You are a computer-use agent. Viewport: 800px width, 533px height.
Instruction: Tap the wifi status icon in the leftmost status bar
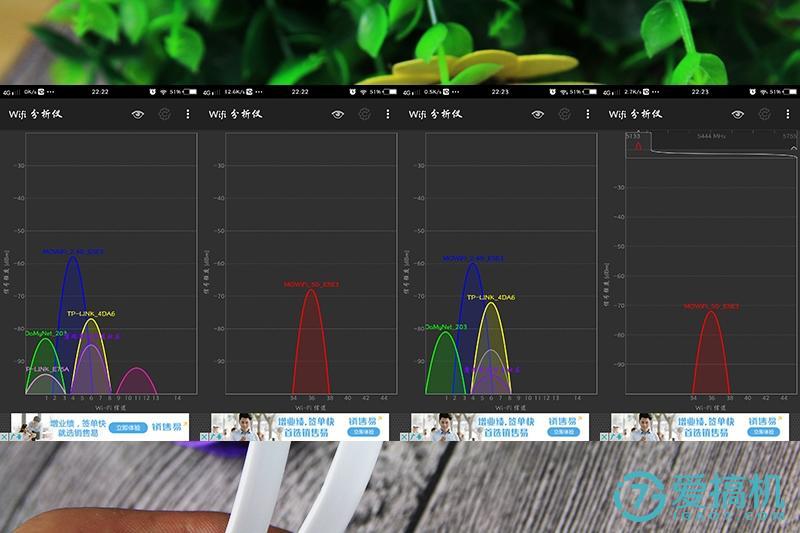click(x=163, y=92)
